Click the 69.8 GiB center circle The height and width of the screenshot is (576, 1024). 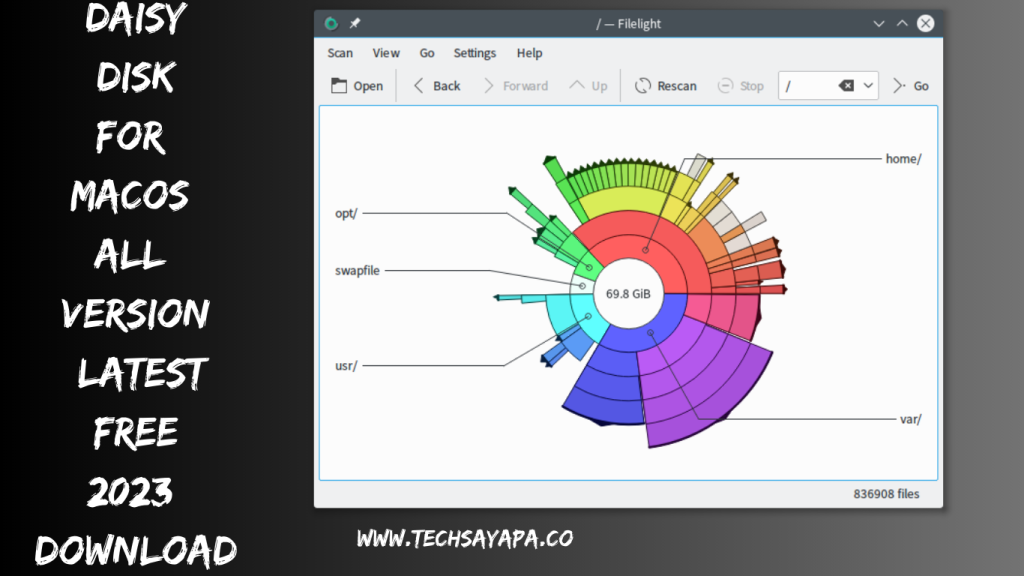[x=628, y=294]
